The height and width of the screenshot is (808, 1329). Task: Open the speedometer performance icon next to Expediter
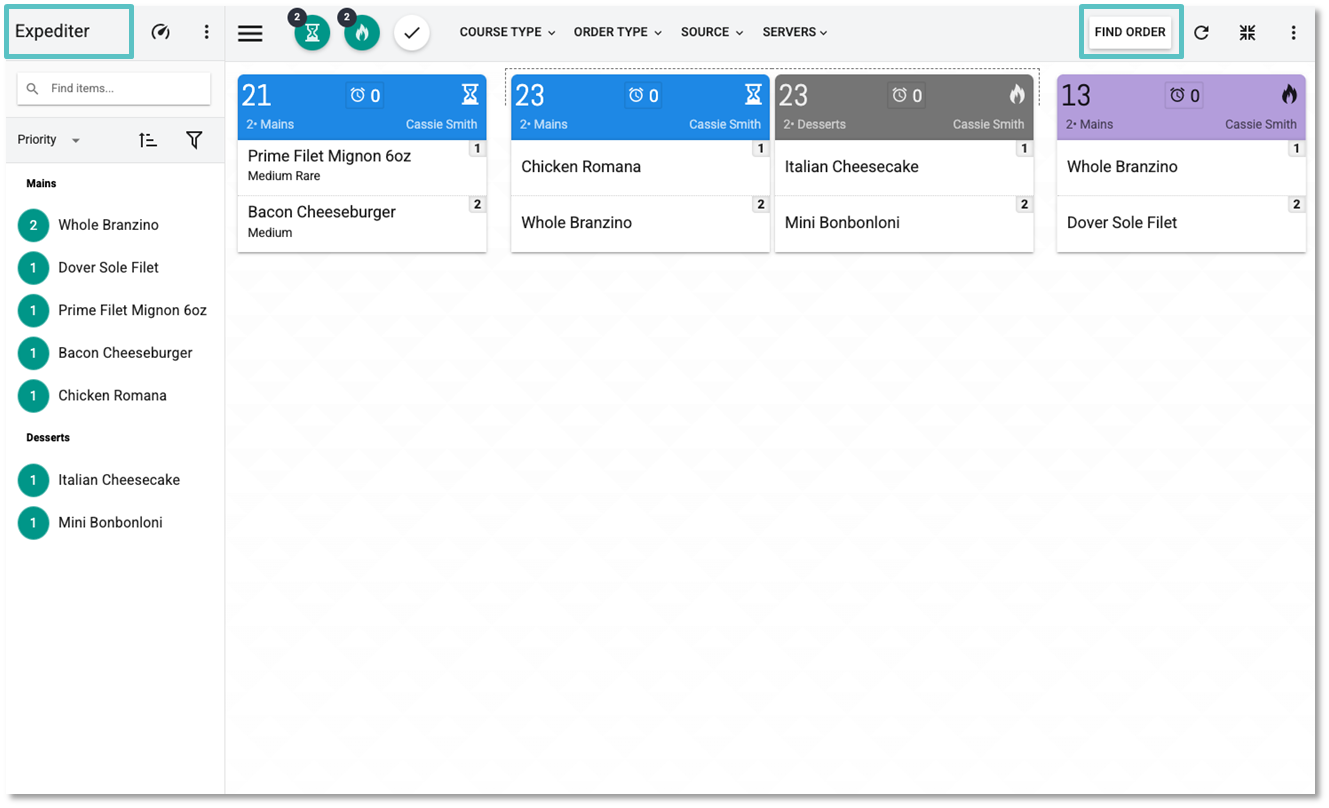click(160, 32)
